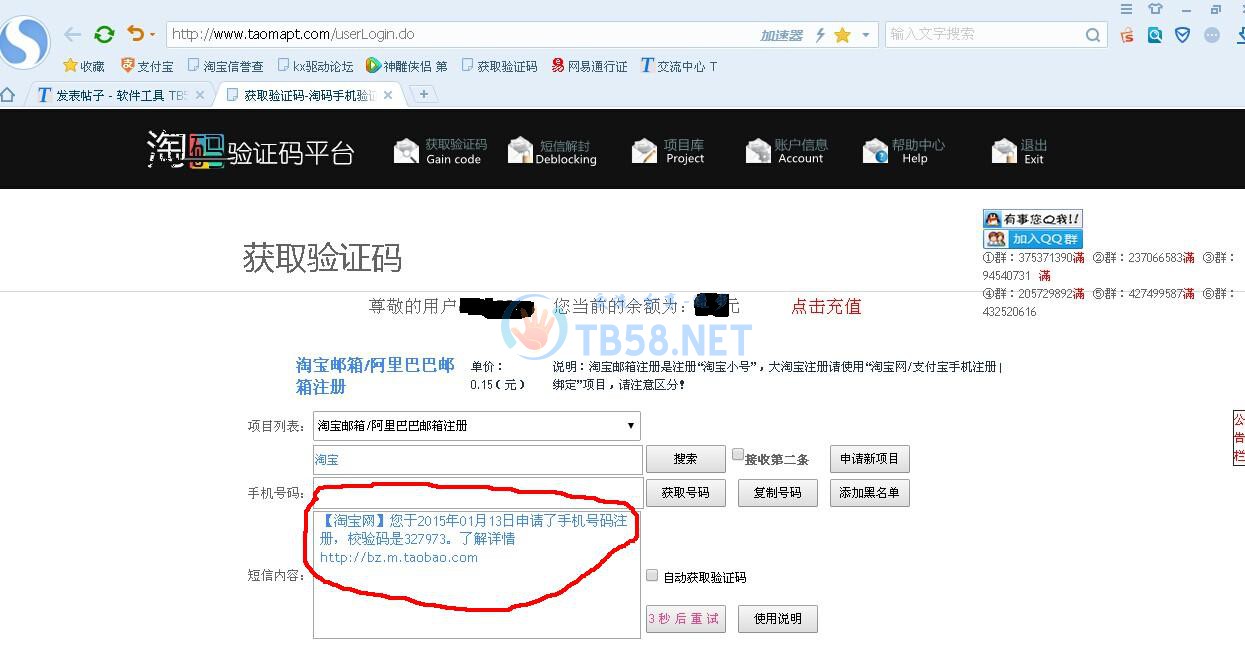Click the 获取验证码 page heading
The height and width of the screenshot is (654, 1245).
[x=322, y=259]
